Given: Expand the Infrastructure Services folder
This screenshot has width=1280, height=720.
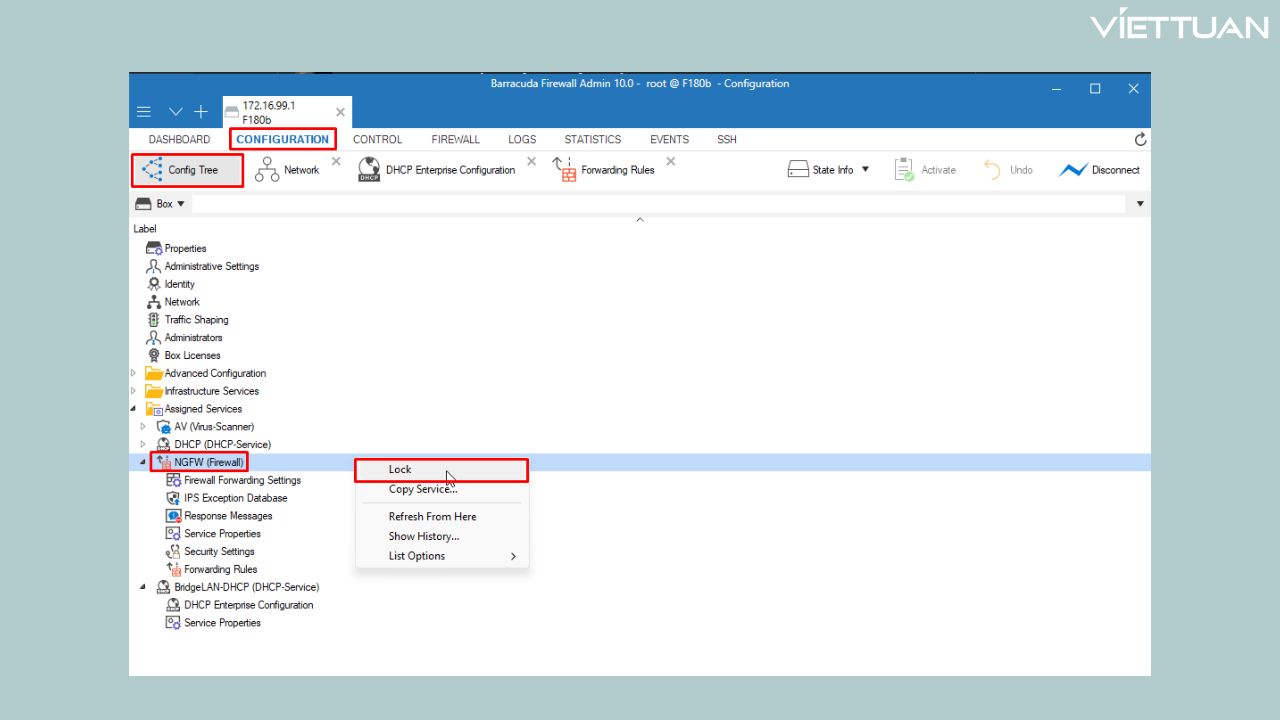Looking at the screenshot, I should [134, 391].
